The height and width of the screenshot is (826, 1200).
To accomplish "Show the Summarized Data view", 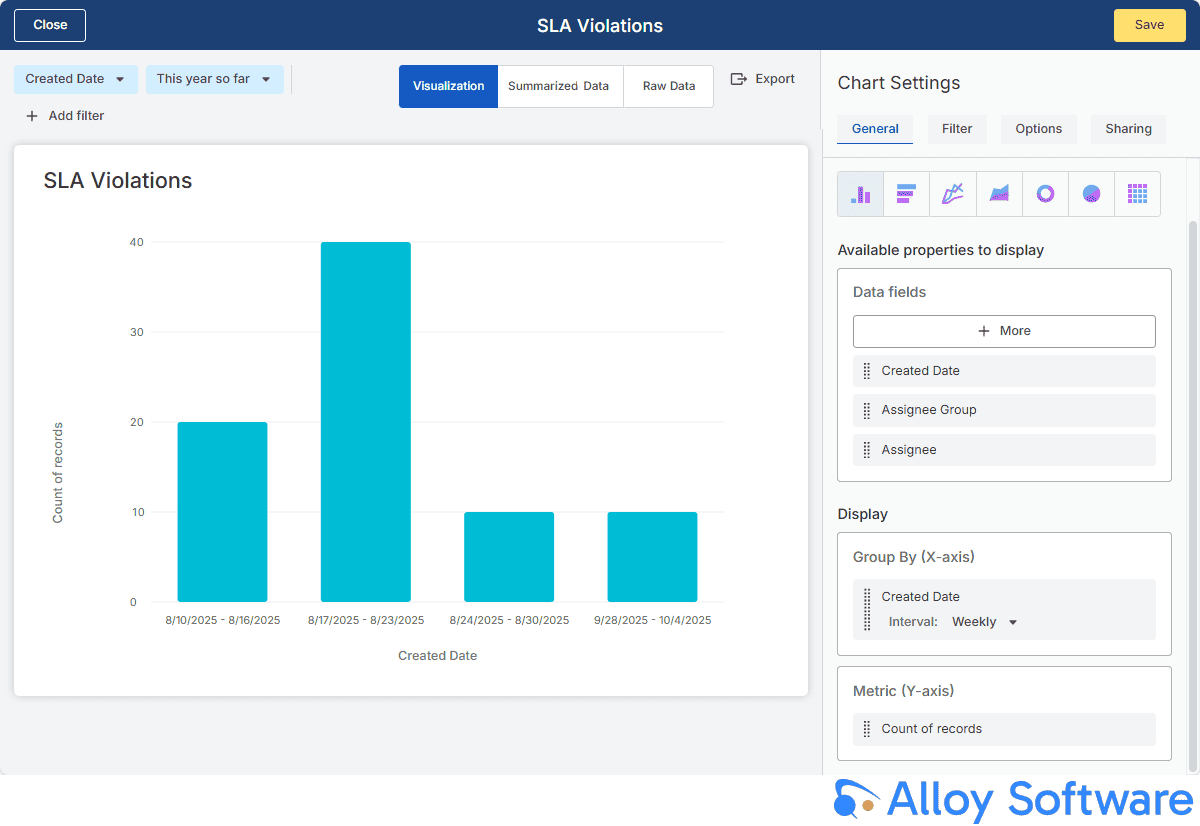I will click(x=559, y=86).
